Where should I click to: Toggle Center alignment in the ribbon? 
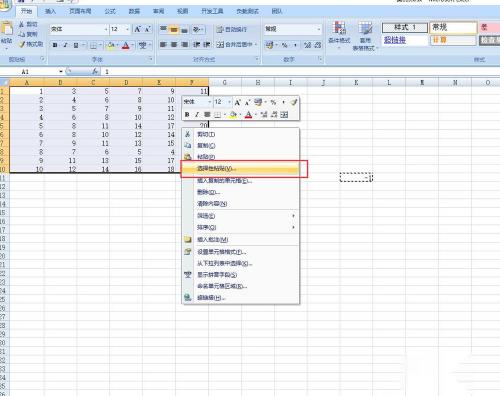(174, 44)
